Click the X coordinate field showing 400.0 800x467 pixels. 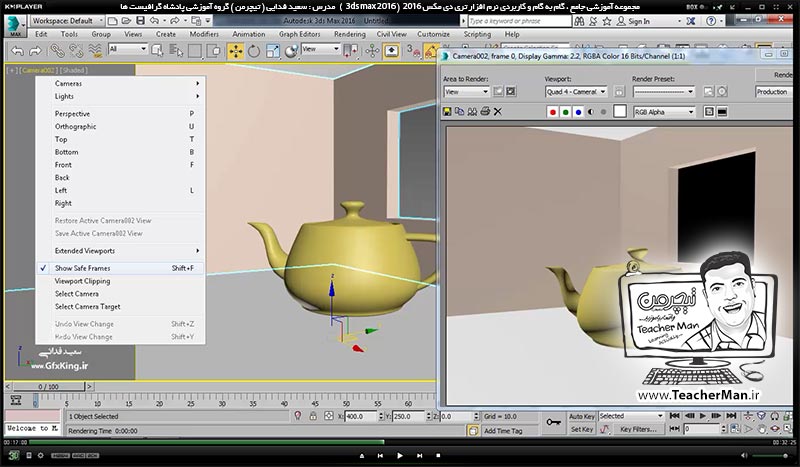point(361,416)
